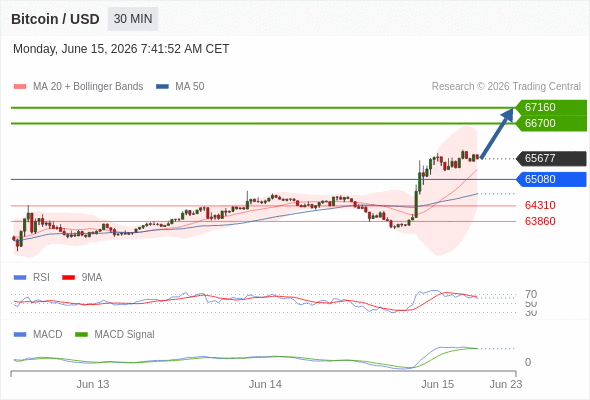Select the 64310 support level label
The height and width of the screenshot is (400, 590).
click(x=540, y=205)
